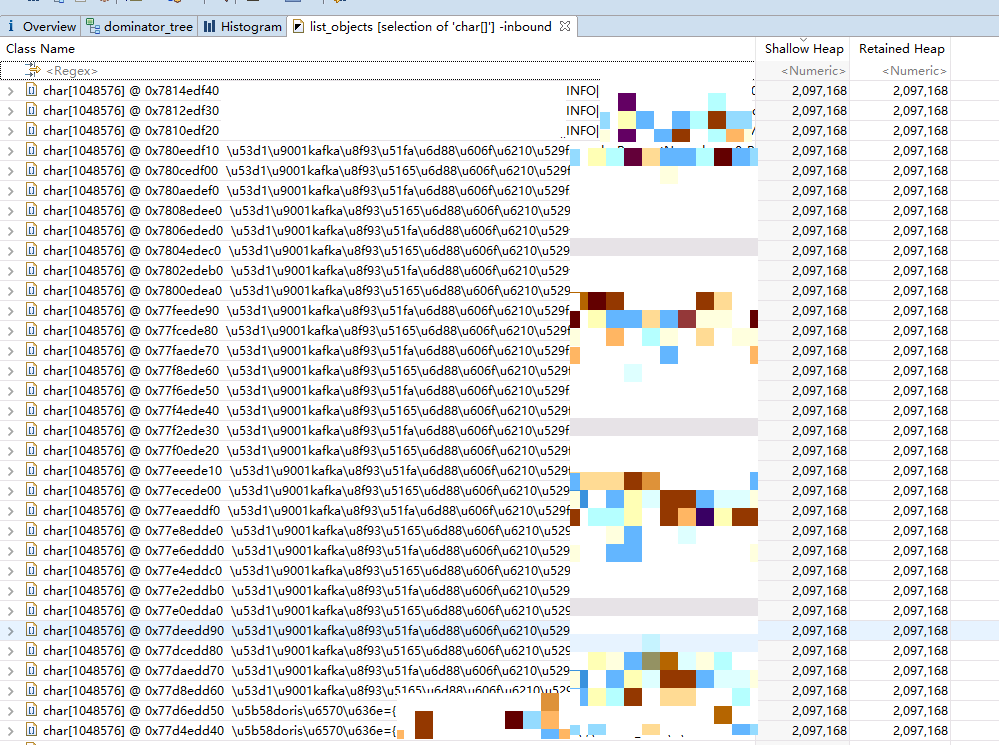This screenshot has height=745, width=999.
Task: Click the array icon of row 0x77daedd70
Action: coord(31,670)
